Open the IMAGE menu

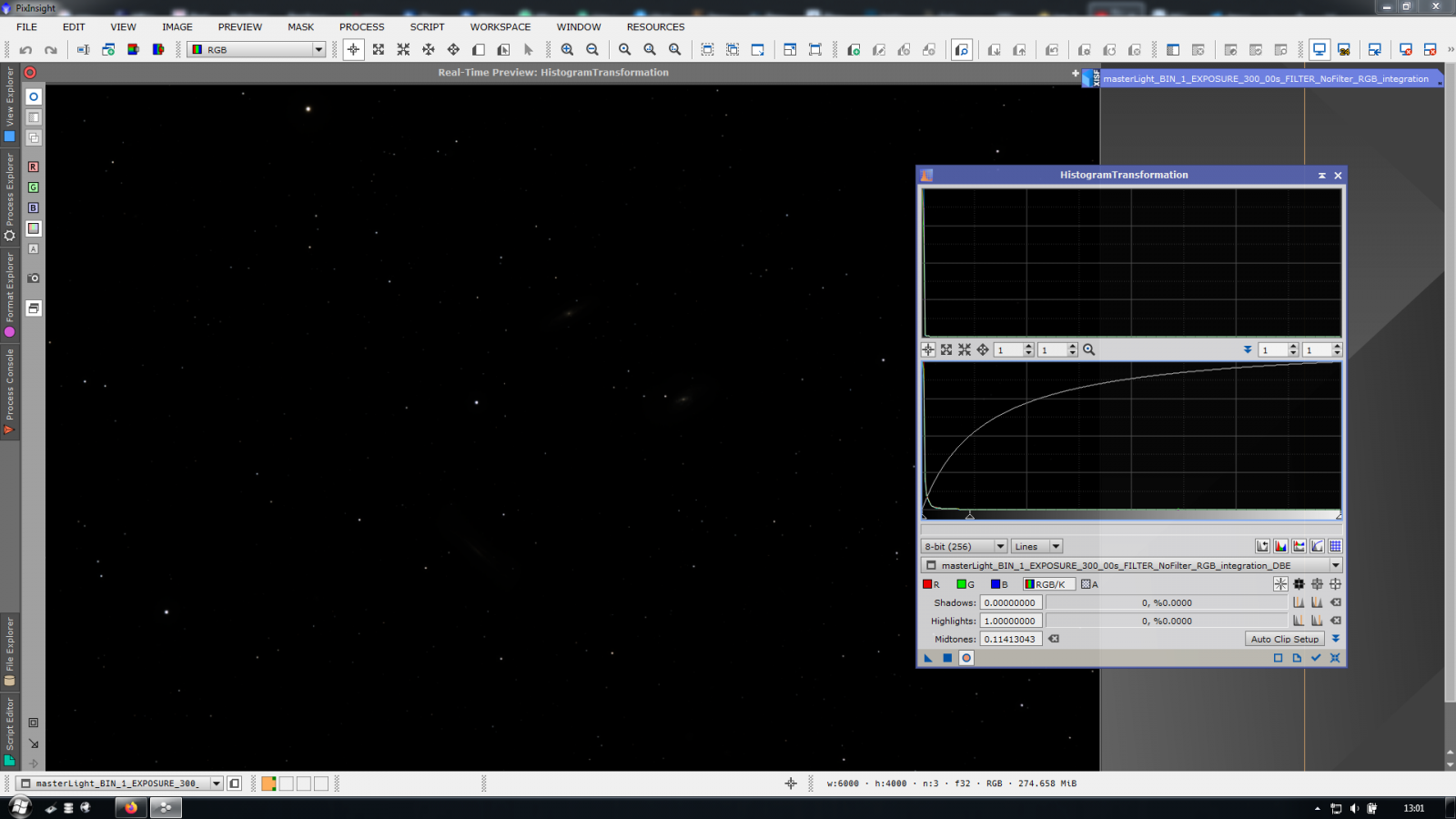click(x=177, y=27)
